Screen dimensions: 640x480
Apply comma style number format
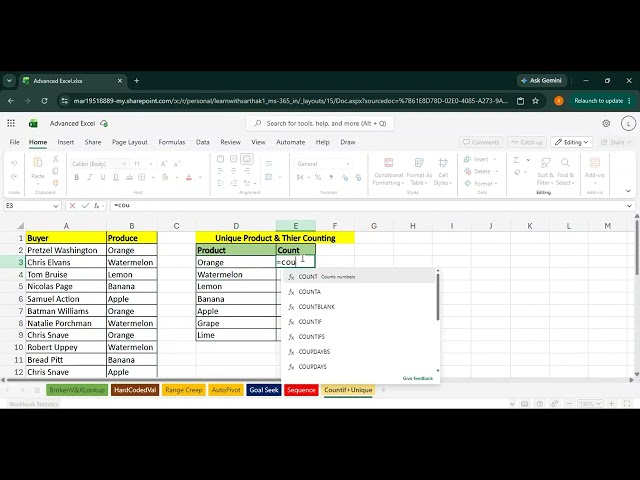pyautogui.click(x=331, y=177)
